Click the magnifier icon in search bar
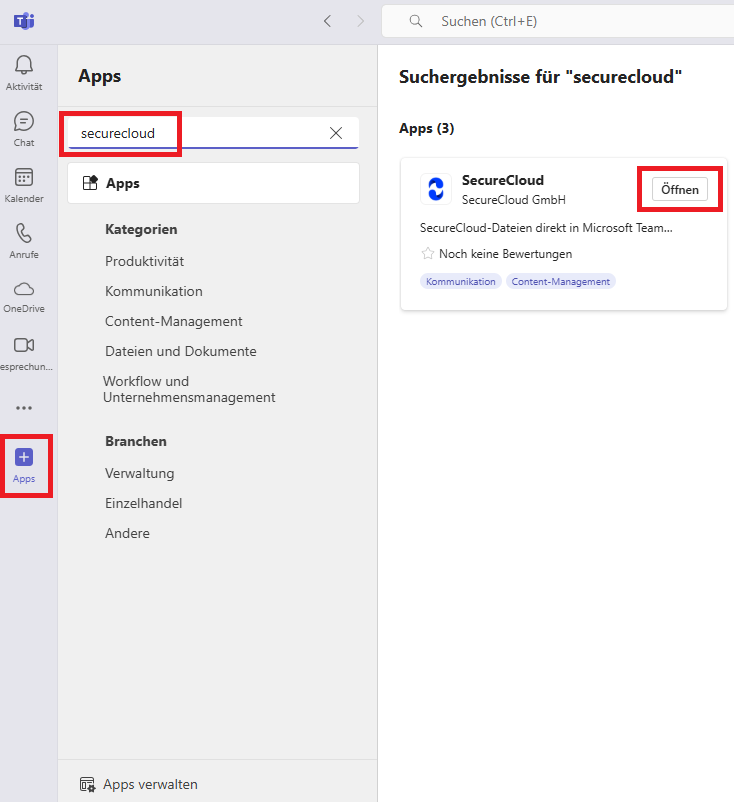Screen dimensions: 734x802 (416, 21)
